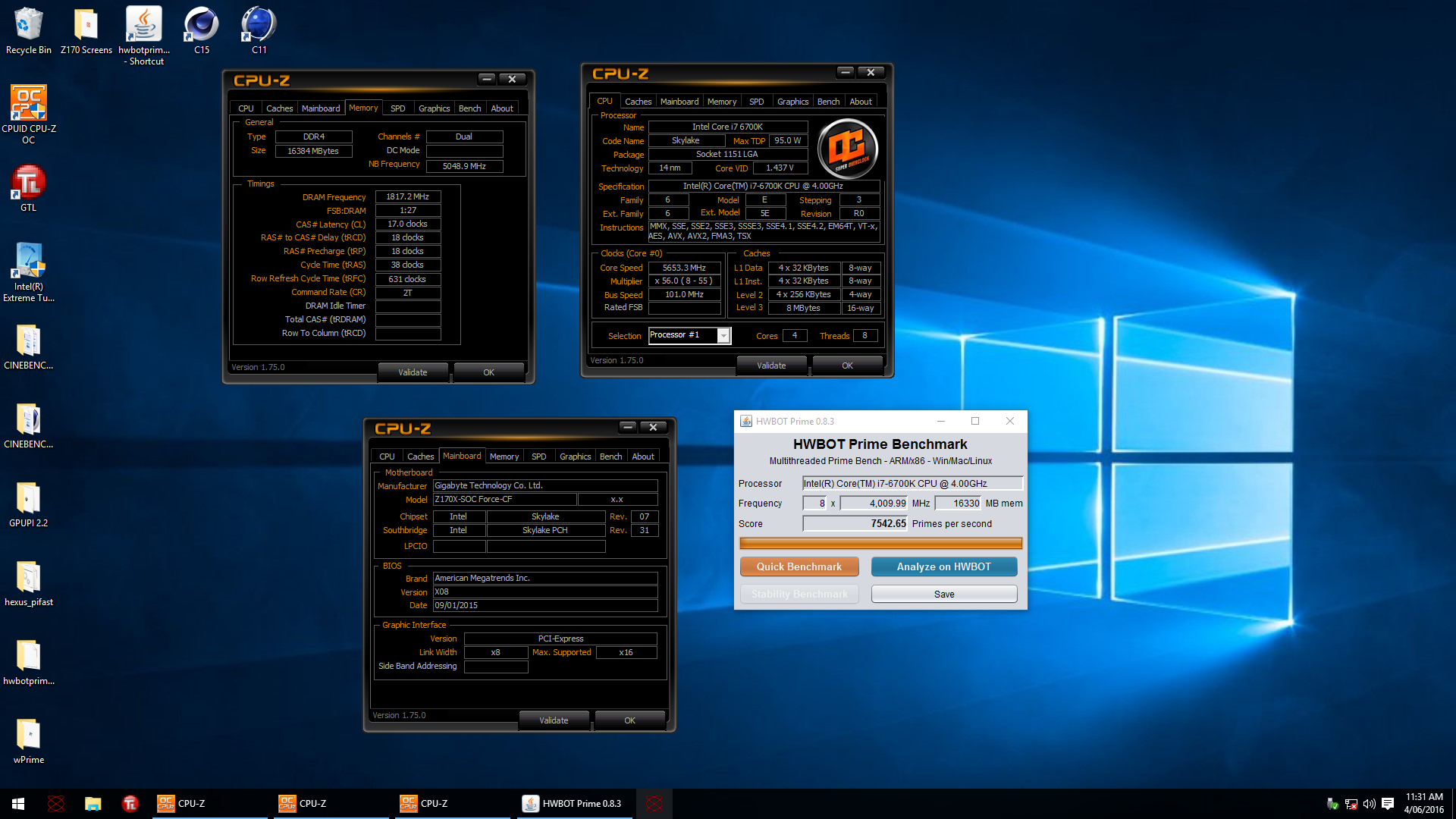Launch Cinebench C15 desktop icon
The height and width of the screenshot is (819, 1456).
pyautogui.click(x=201, y=30)
